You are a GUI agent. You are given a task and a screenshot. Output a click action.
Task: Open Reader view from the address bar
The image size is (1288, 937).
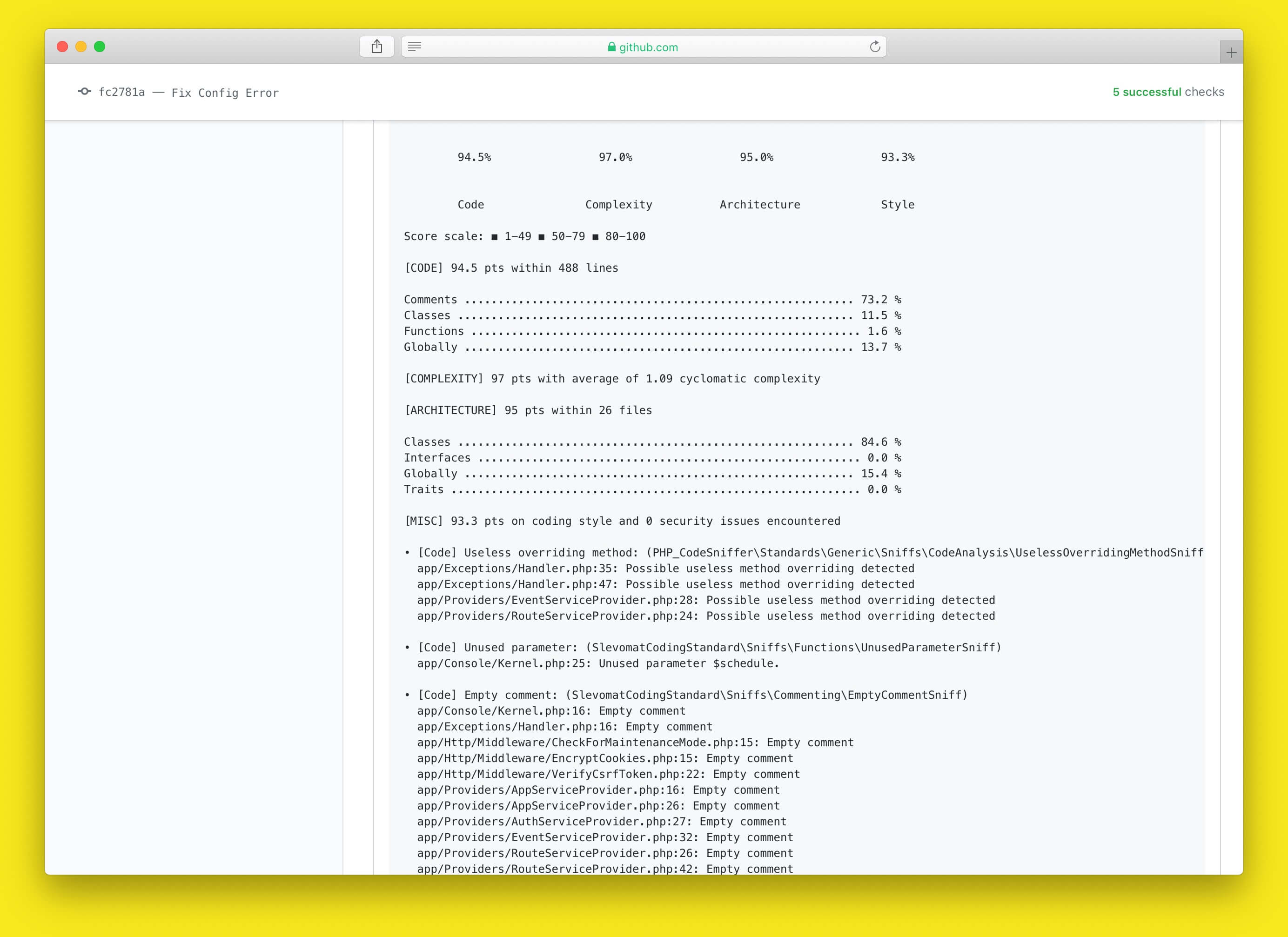[415, 47]
